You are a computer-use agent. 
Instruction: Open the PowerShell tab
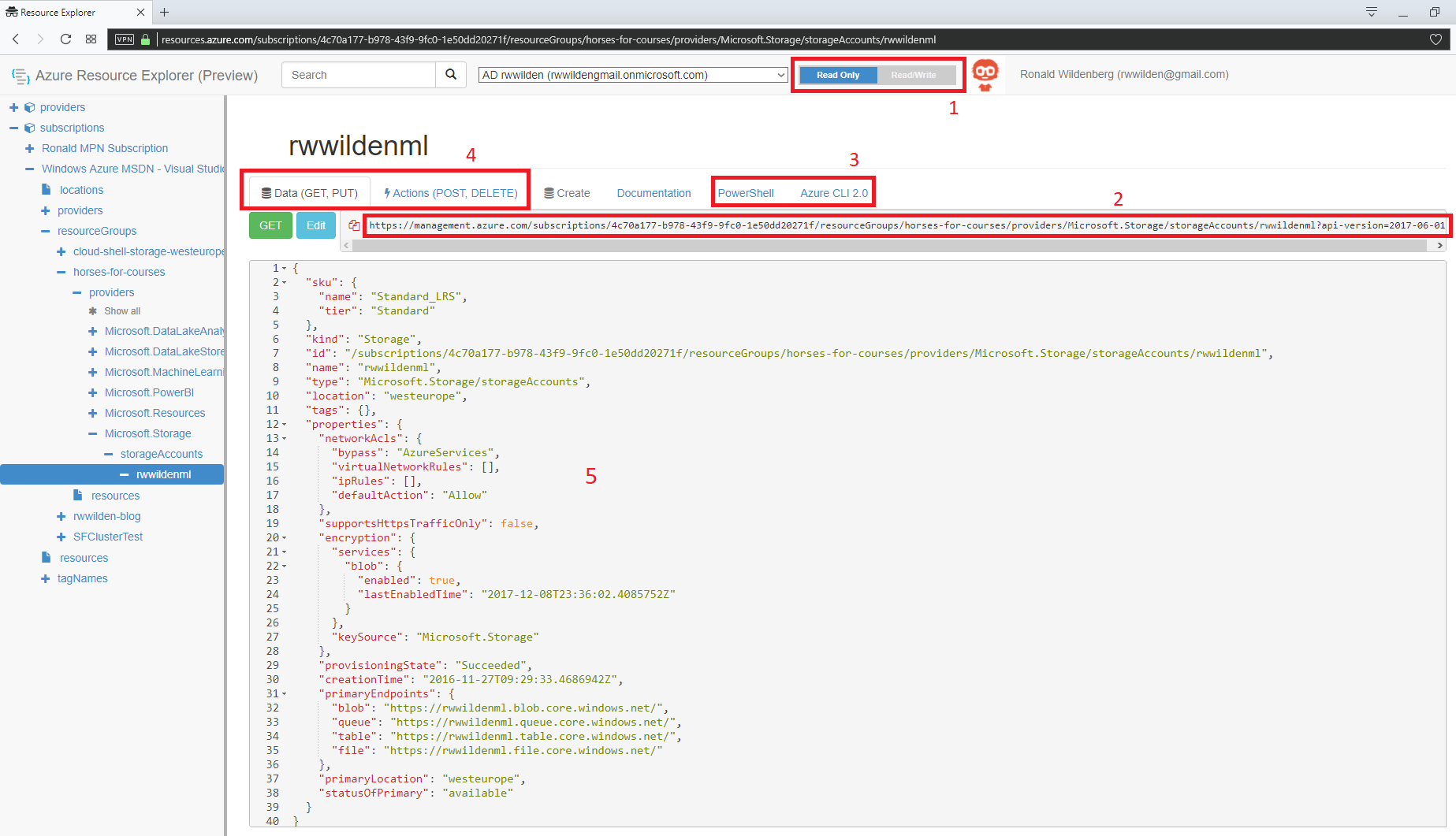coord(746,193)
